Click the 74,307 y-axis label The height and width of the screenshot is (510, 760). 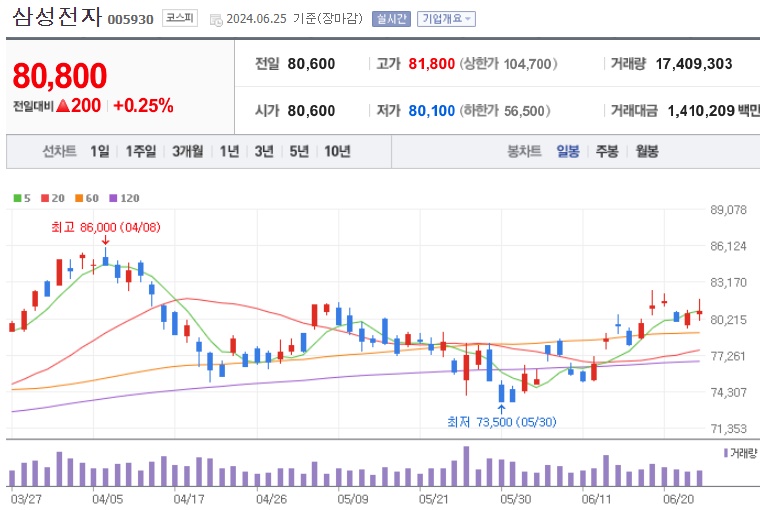[728, 392]
